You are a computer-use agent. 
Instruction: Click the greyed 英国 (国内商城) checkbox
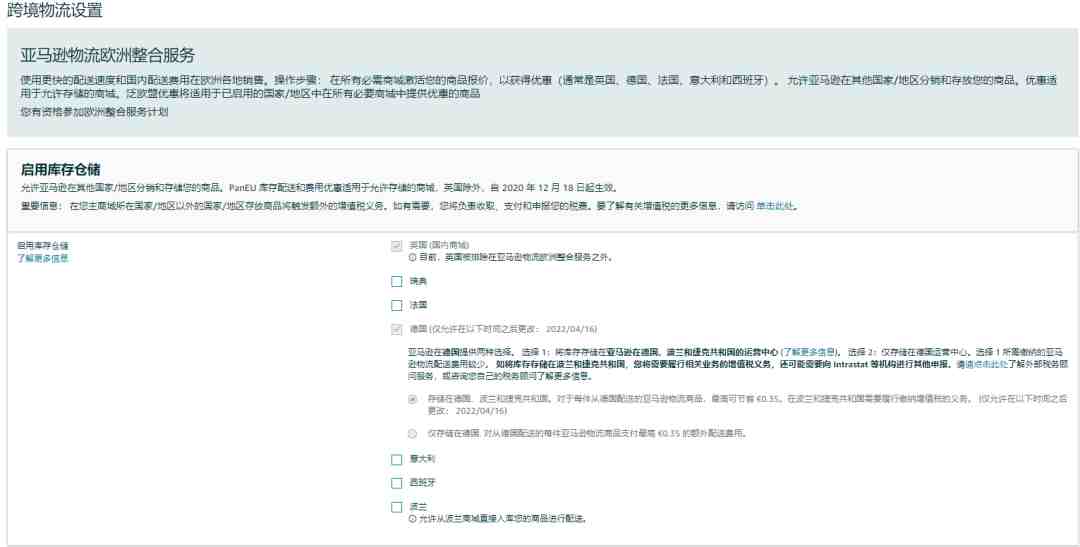pyautogui.click(x=396, y=246)
